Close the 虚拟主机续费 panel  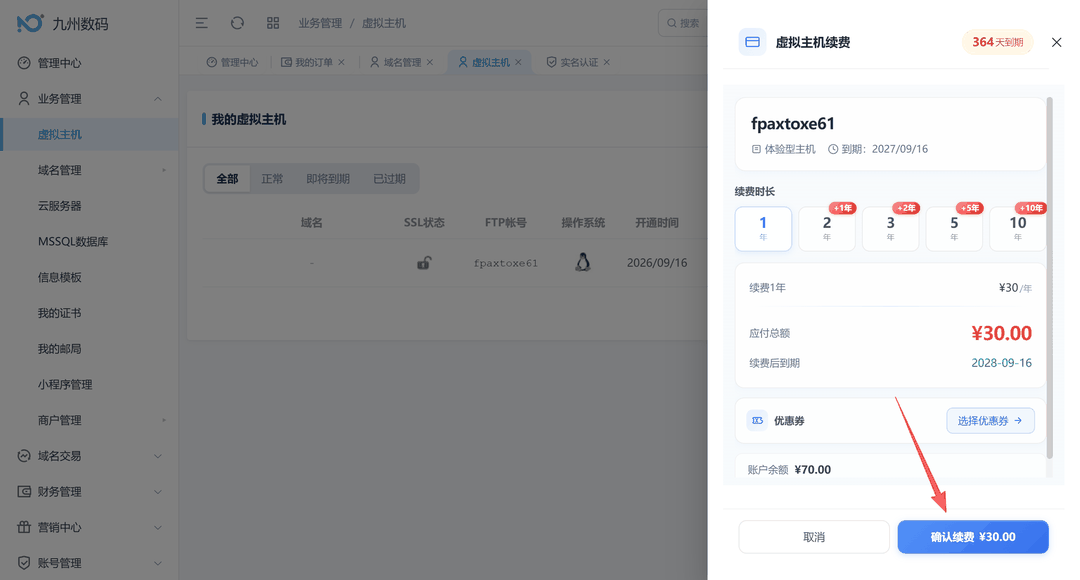(1056, 42)
